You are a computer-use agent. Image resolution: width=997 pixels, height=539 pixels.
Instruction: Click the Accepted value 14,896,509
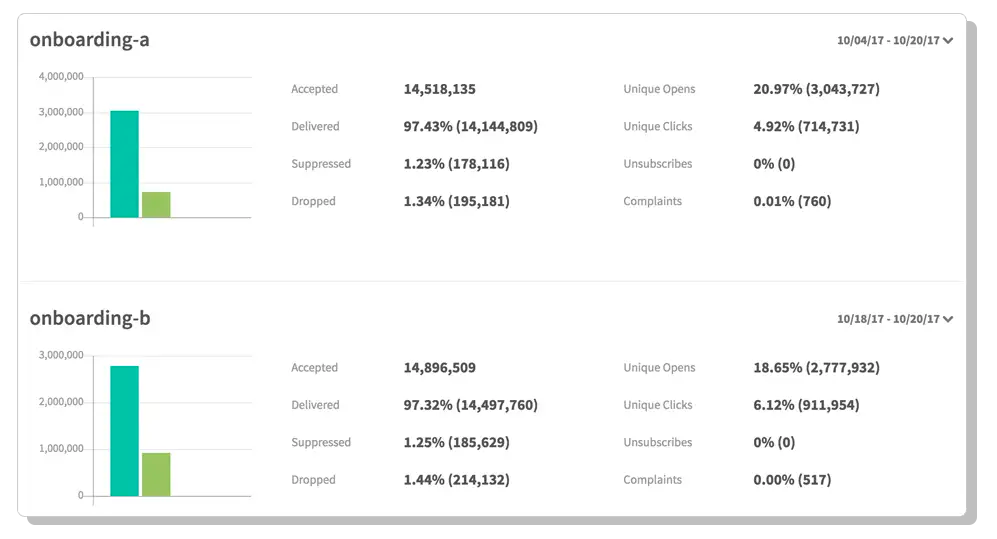pyautogui.click(x=439, y=367)
